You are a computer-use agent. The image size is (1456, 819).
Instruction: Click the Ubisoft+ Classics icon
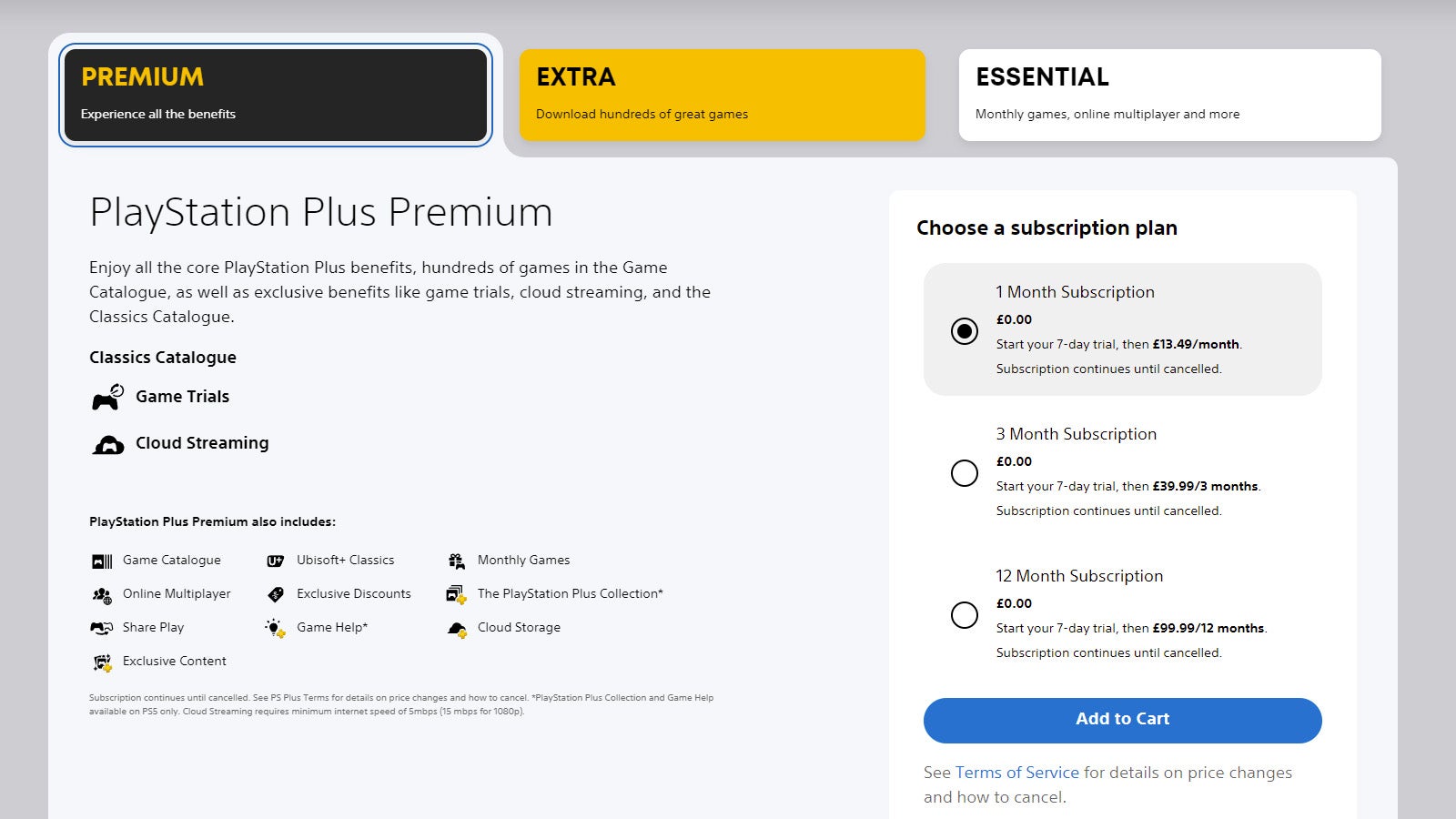tap(275, 561)
